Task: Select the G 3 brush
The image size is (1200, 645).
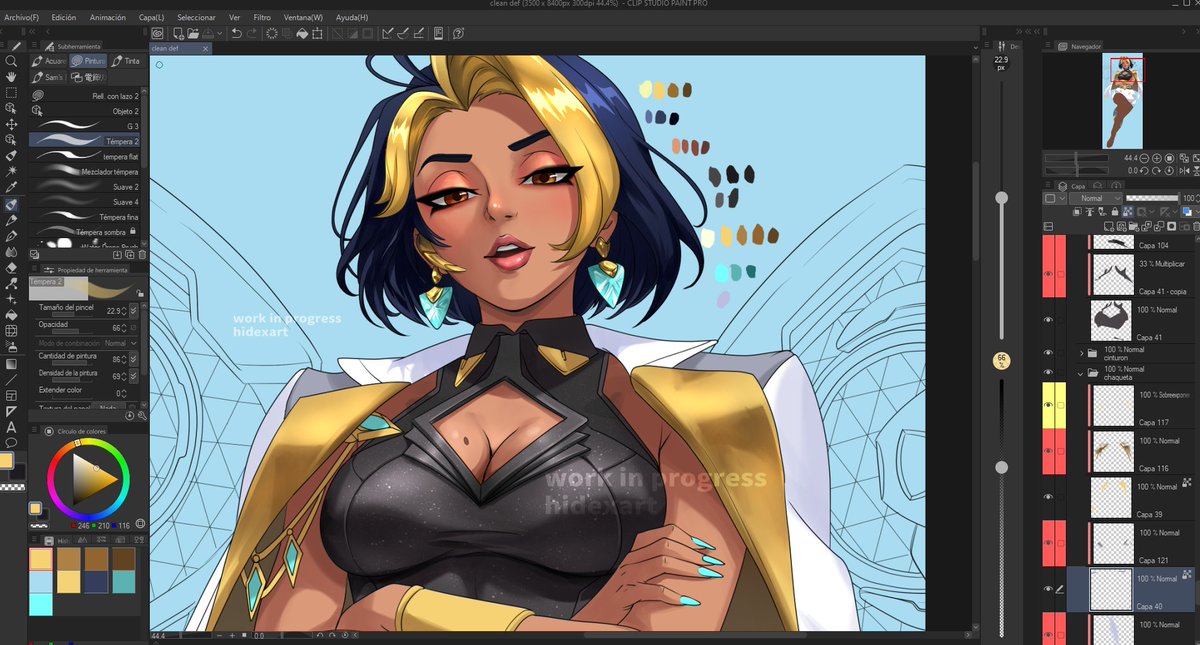Action: [x=85, y=127]
